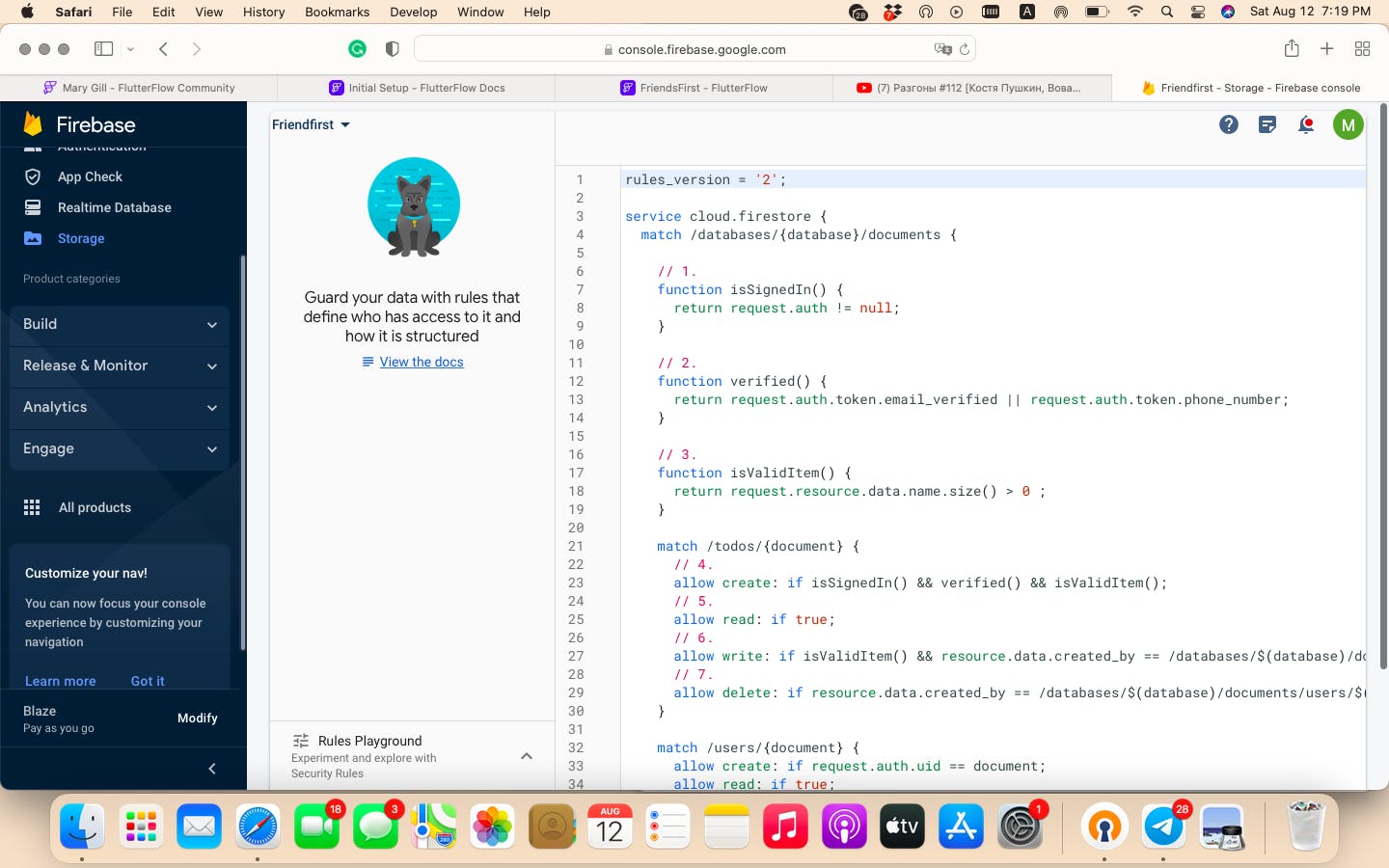Click Modify billing plan button
The height and width of the screenshot is (868, 1389).
coord(197,718)
